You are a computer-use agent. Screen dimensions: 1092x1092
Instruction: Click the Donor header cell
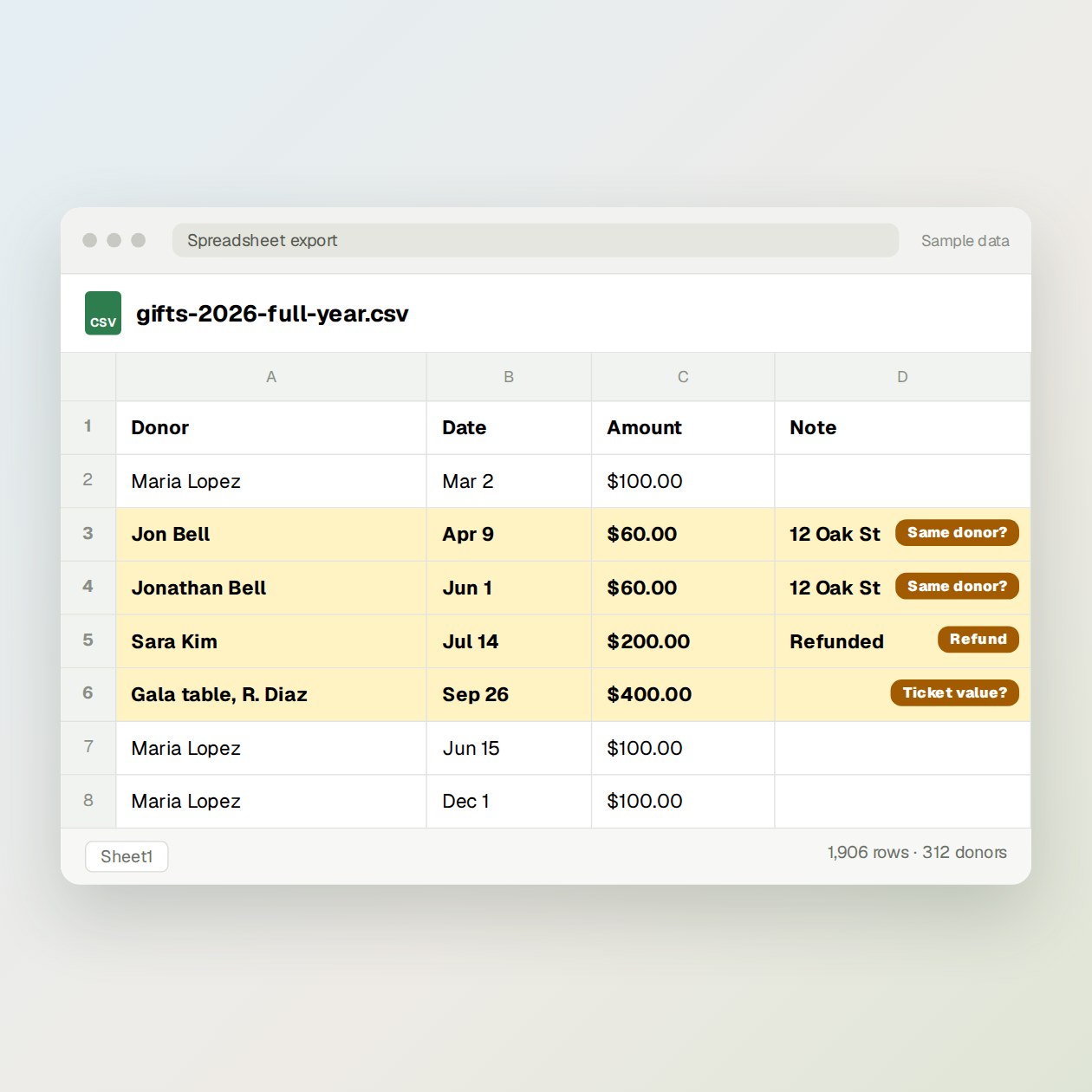(x=271, y=427)
